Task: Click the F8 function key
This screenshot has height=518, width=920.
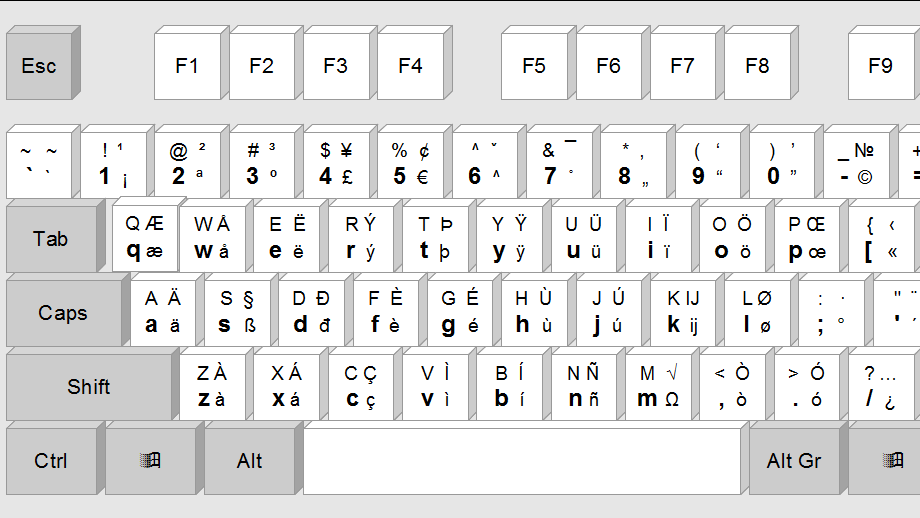Action: 757,67
